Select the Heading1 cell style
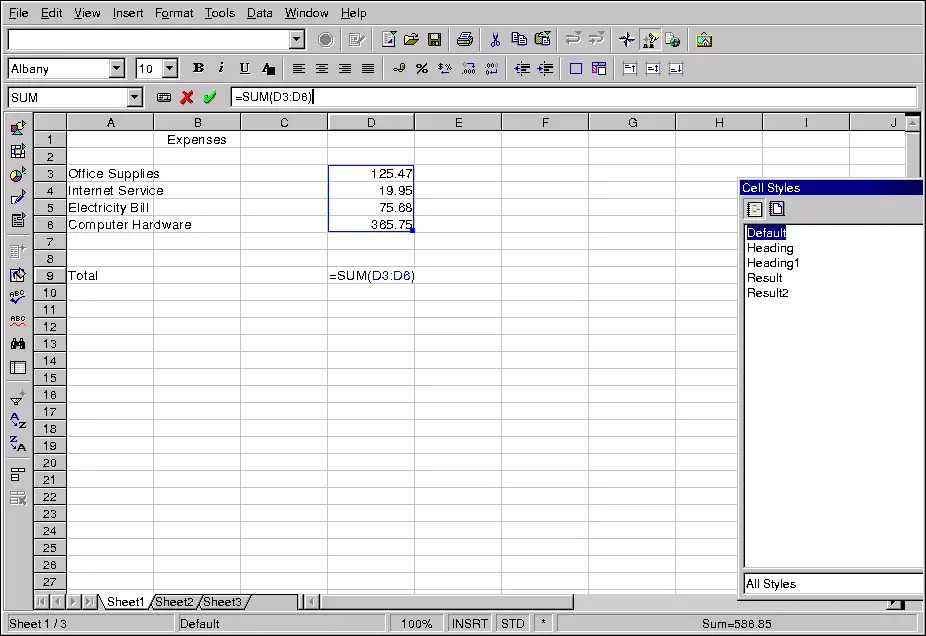 773,263
